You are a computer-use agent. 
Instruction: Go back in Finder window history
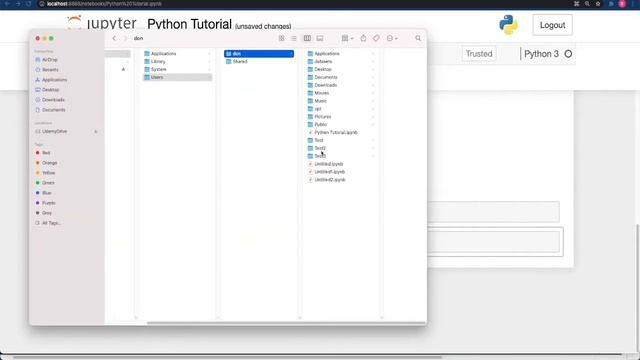pyautogui.click(x=114, y=38)
